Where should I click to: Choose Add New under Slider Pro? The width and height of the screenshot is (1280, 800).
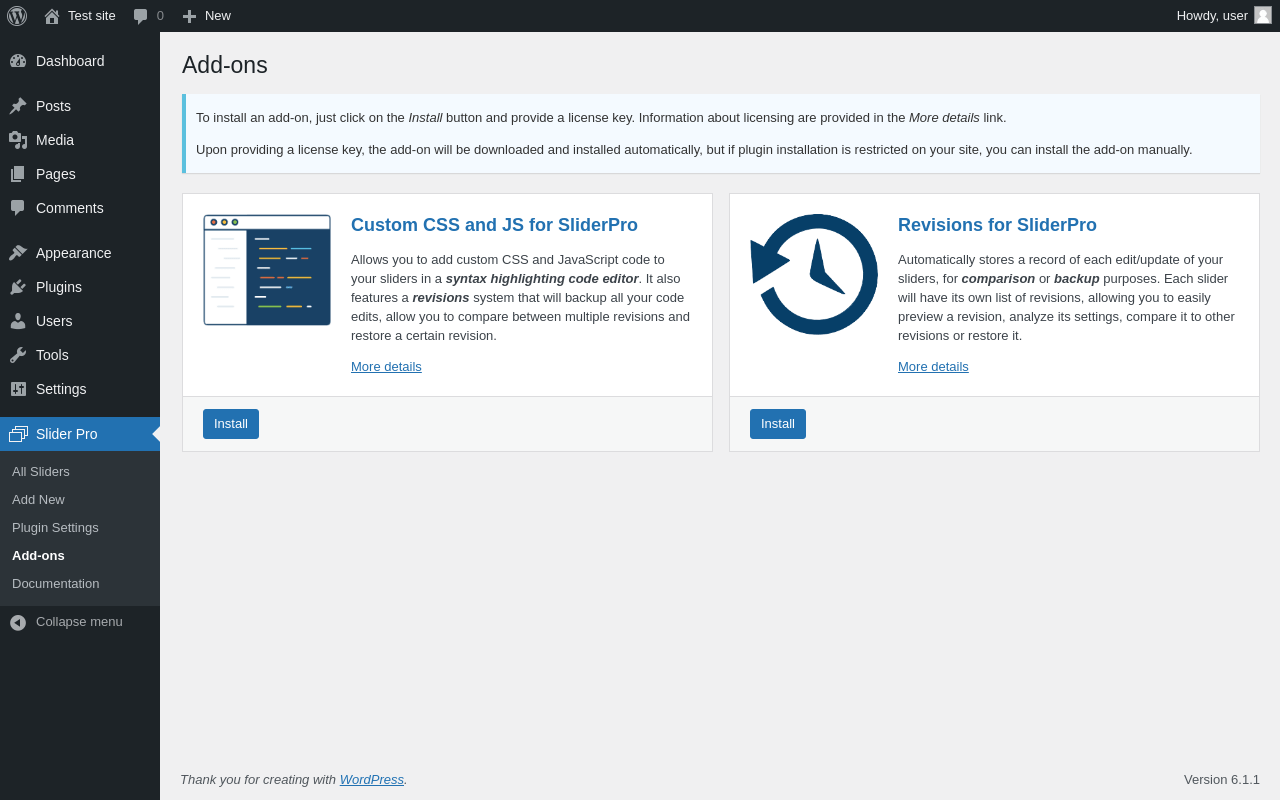pos(80,500)
